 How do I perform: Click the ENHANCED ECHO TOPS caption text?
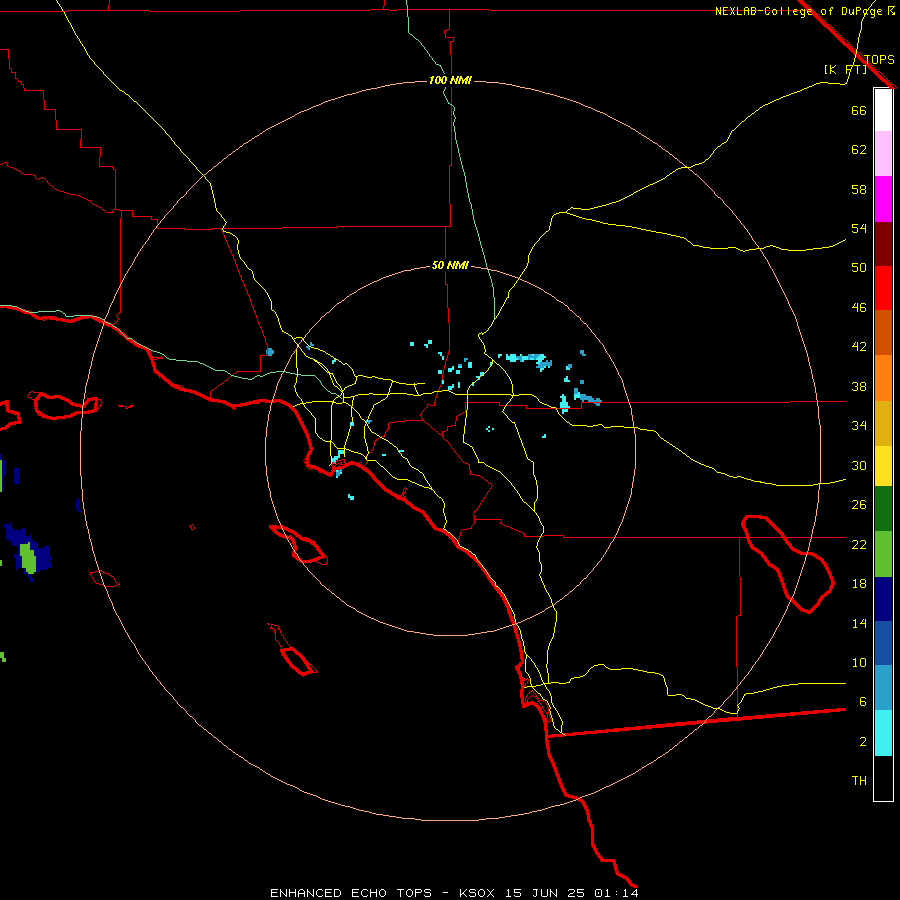click(351, 893)
